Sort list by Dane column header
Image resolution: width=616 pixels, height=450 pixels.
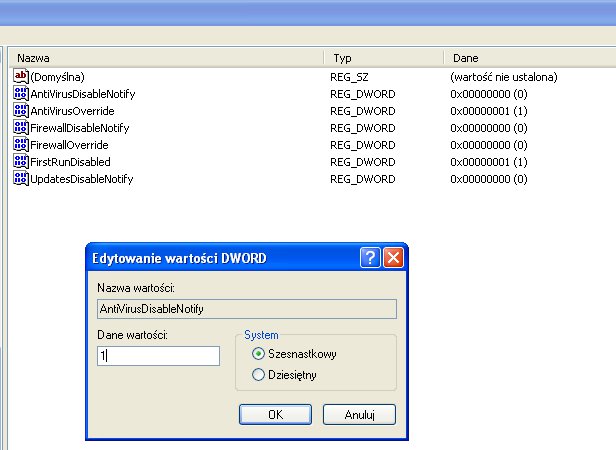click(530, 59)
